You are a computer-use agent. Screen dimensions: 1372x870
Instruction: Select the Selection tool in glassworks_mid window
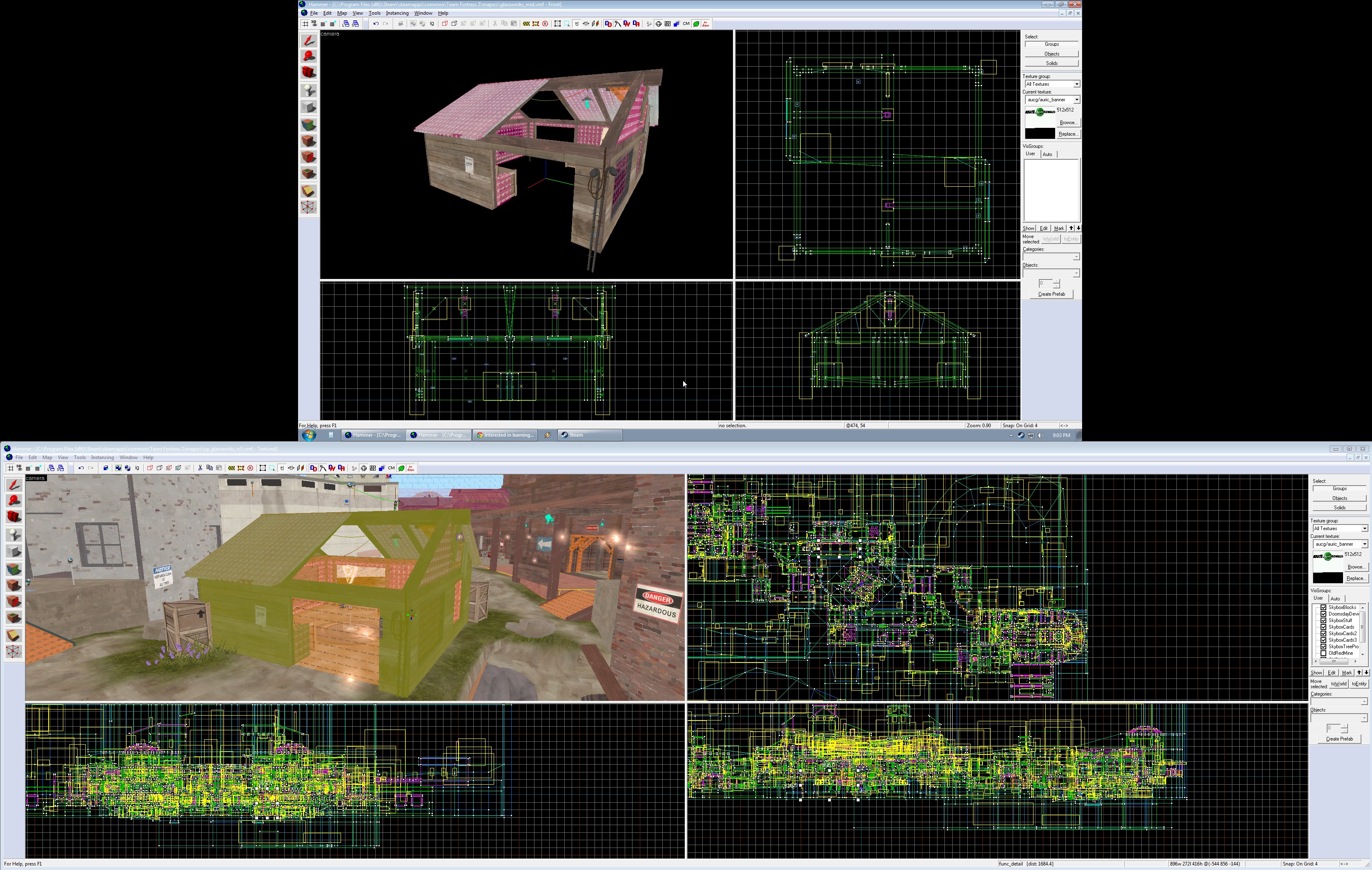click(309, 40)
